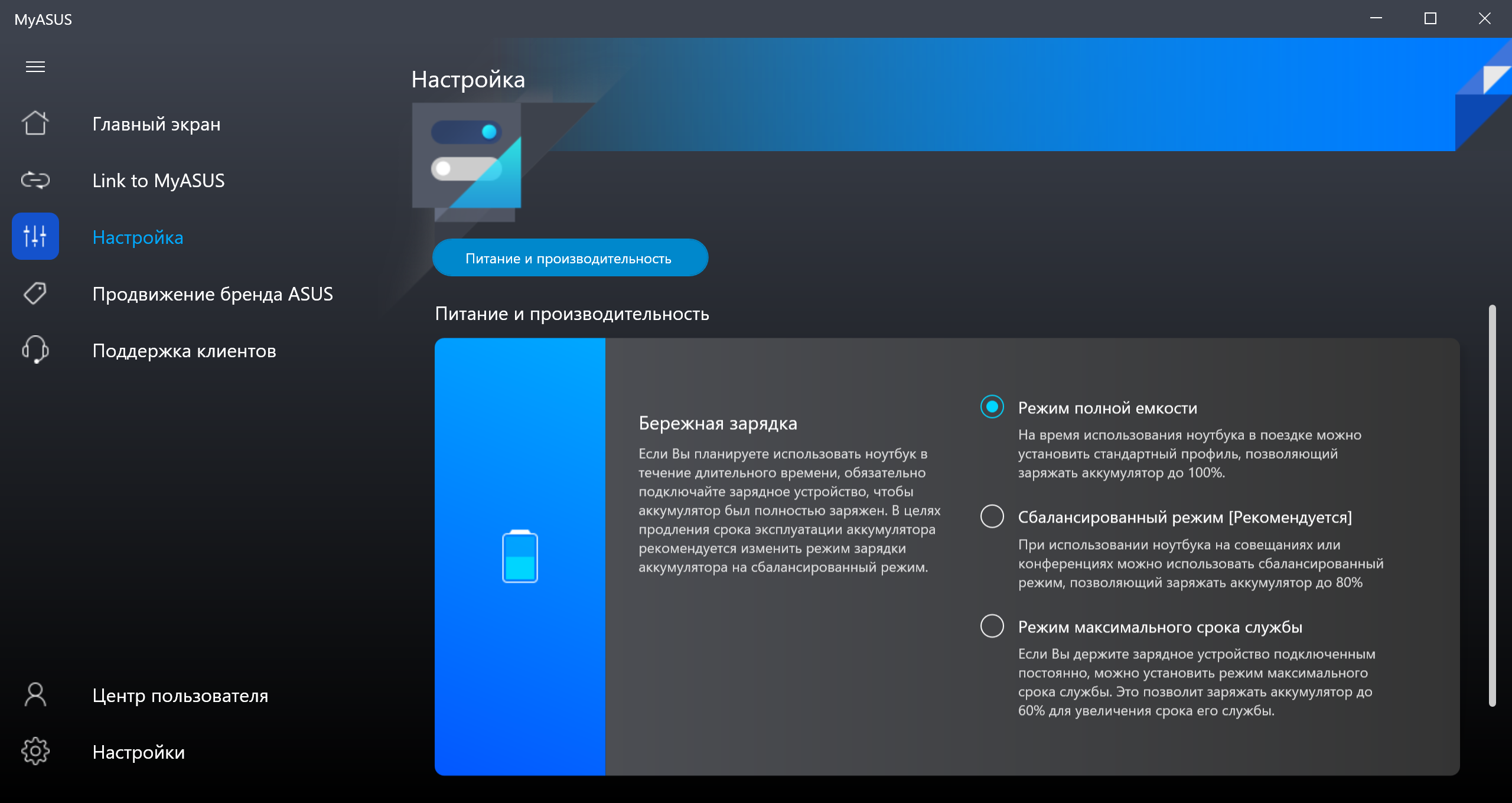Screen dimensions: 1512x803
Task: Select Режим полной емкости radio button
Action: click(992, 407)
